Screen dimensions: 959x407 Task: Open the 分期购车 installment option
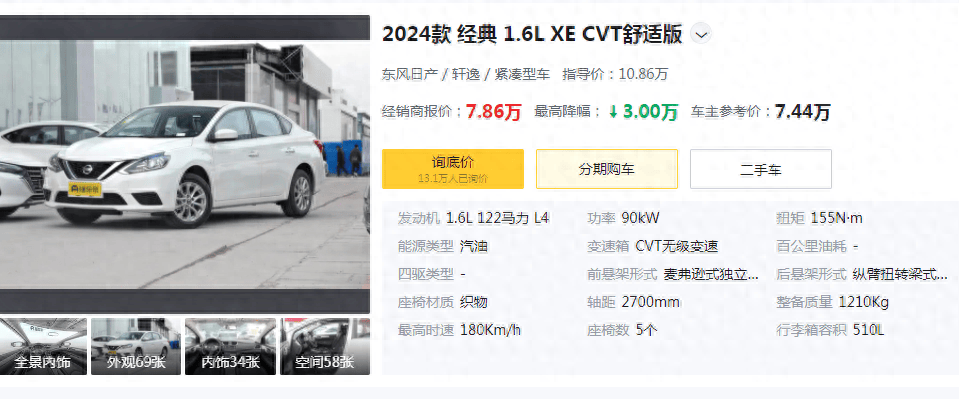tap(607, 169)
